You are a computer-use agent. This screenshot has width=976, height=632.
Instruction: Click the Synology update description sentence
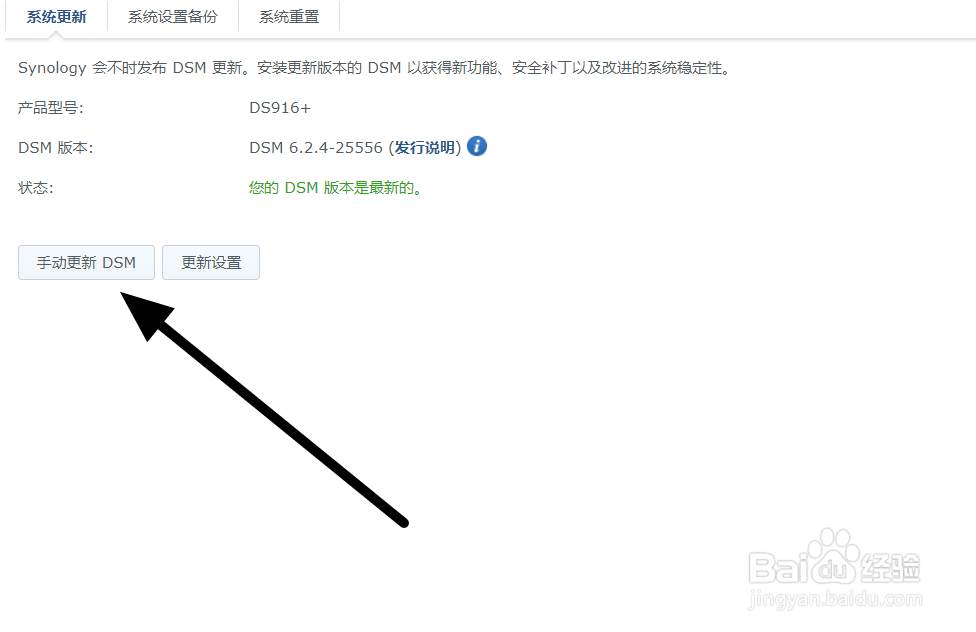pos(373,68)
